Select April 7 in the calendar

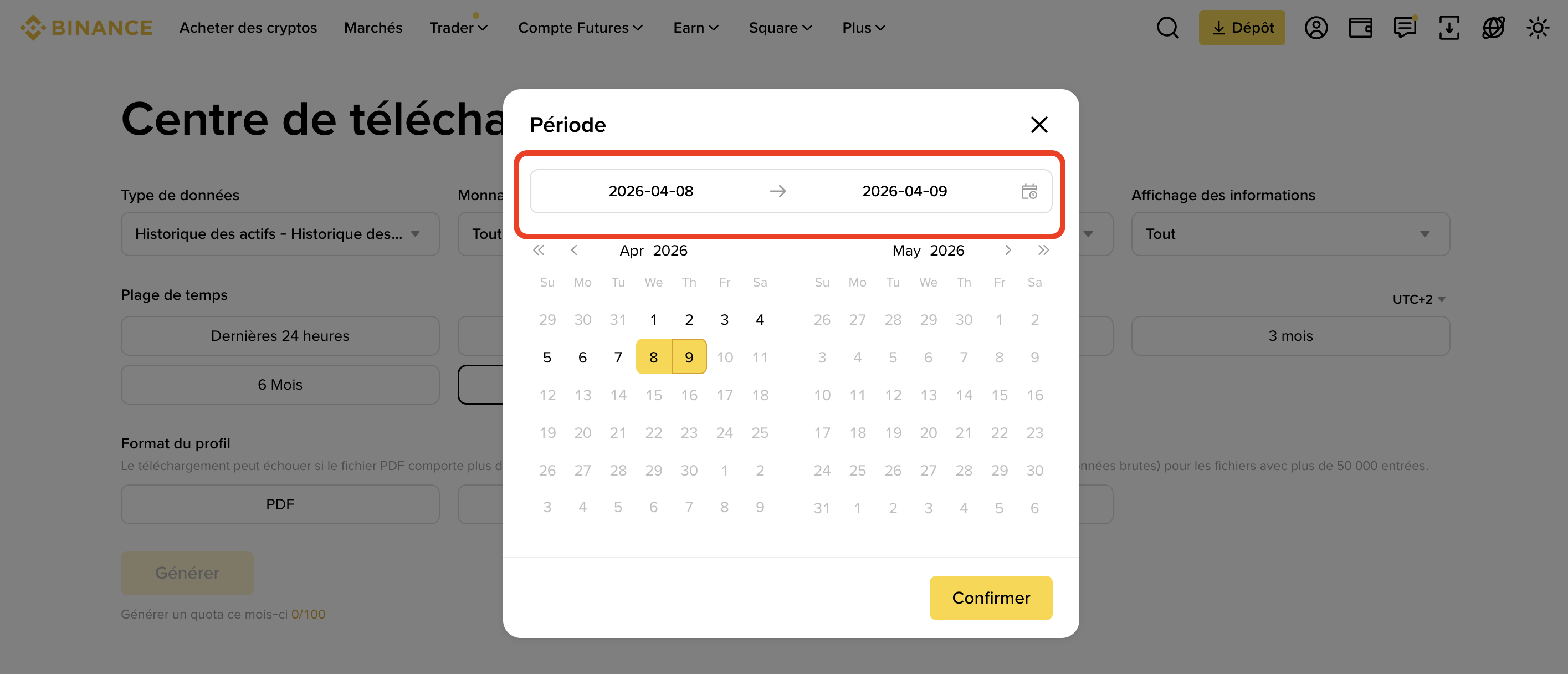click(x=618, y=358)
